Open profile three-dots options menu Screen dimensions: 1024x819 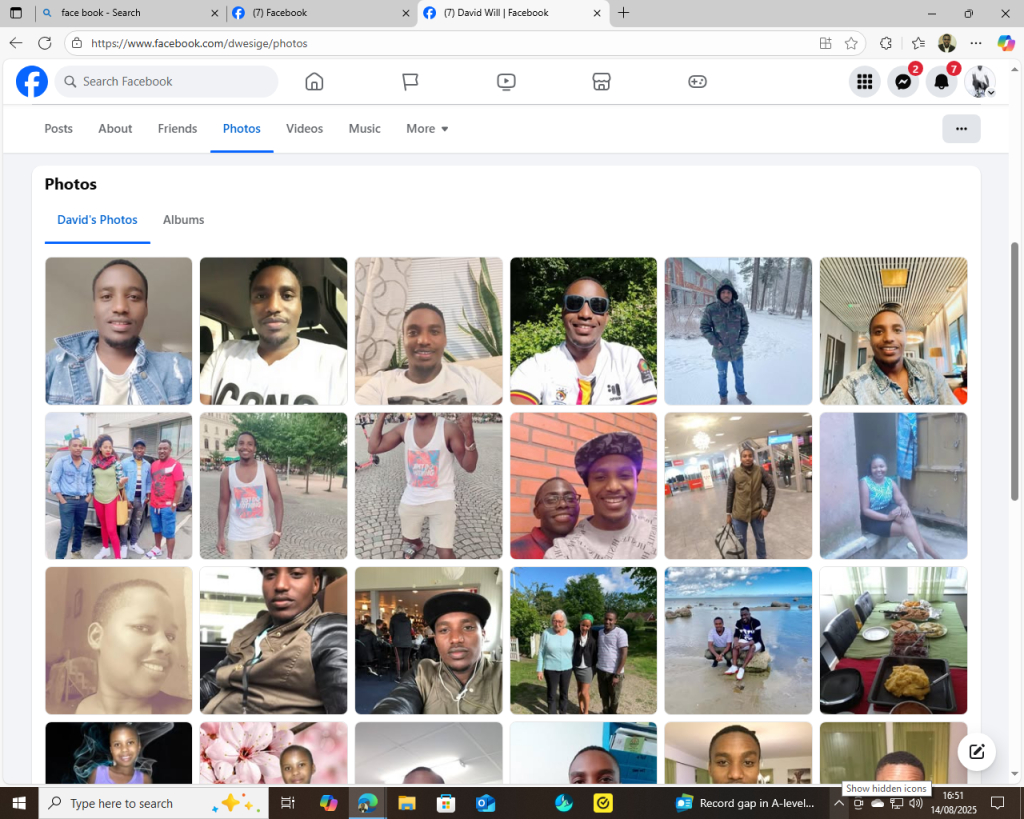click(961, 129)
